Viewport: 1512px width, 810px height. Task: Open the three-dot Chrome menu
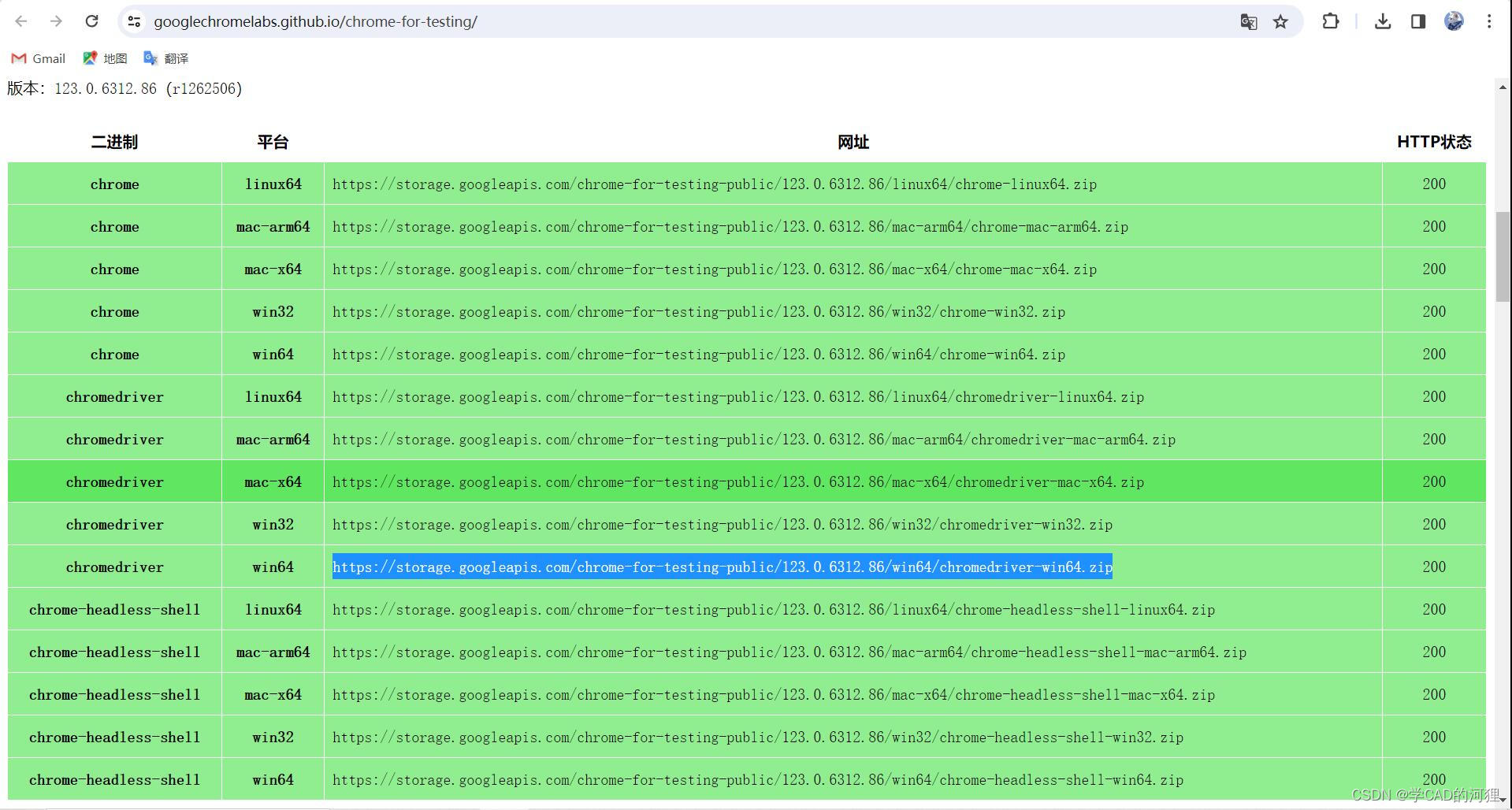[1491, 21]
